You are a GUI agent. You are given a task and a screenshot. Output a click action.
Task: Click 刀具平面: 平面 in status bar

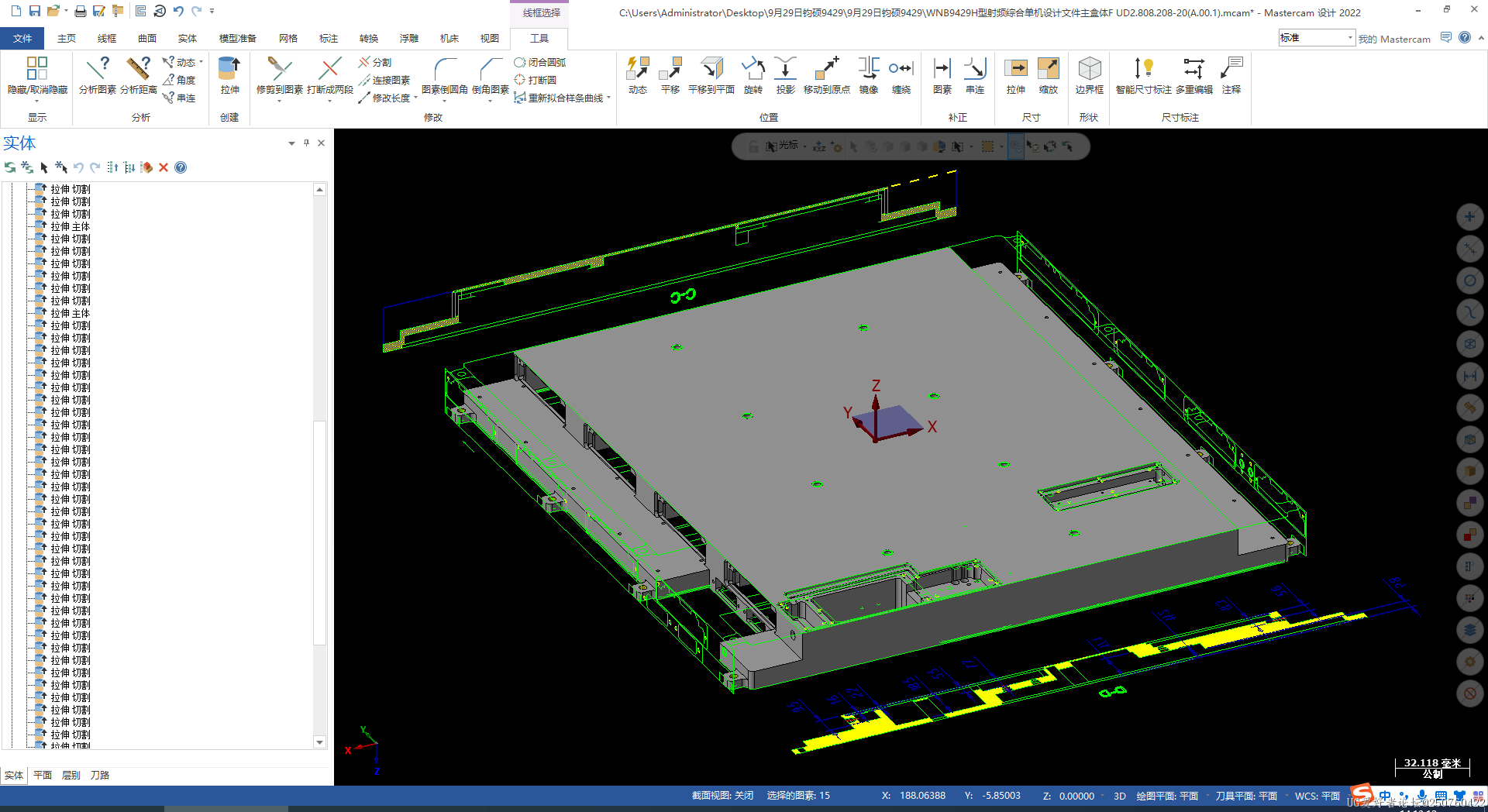click(1246, 796)
